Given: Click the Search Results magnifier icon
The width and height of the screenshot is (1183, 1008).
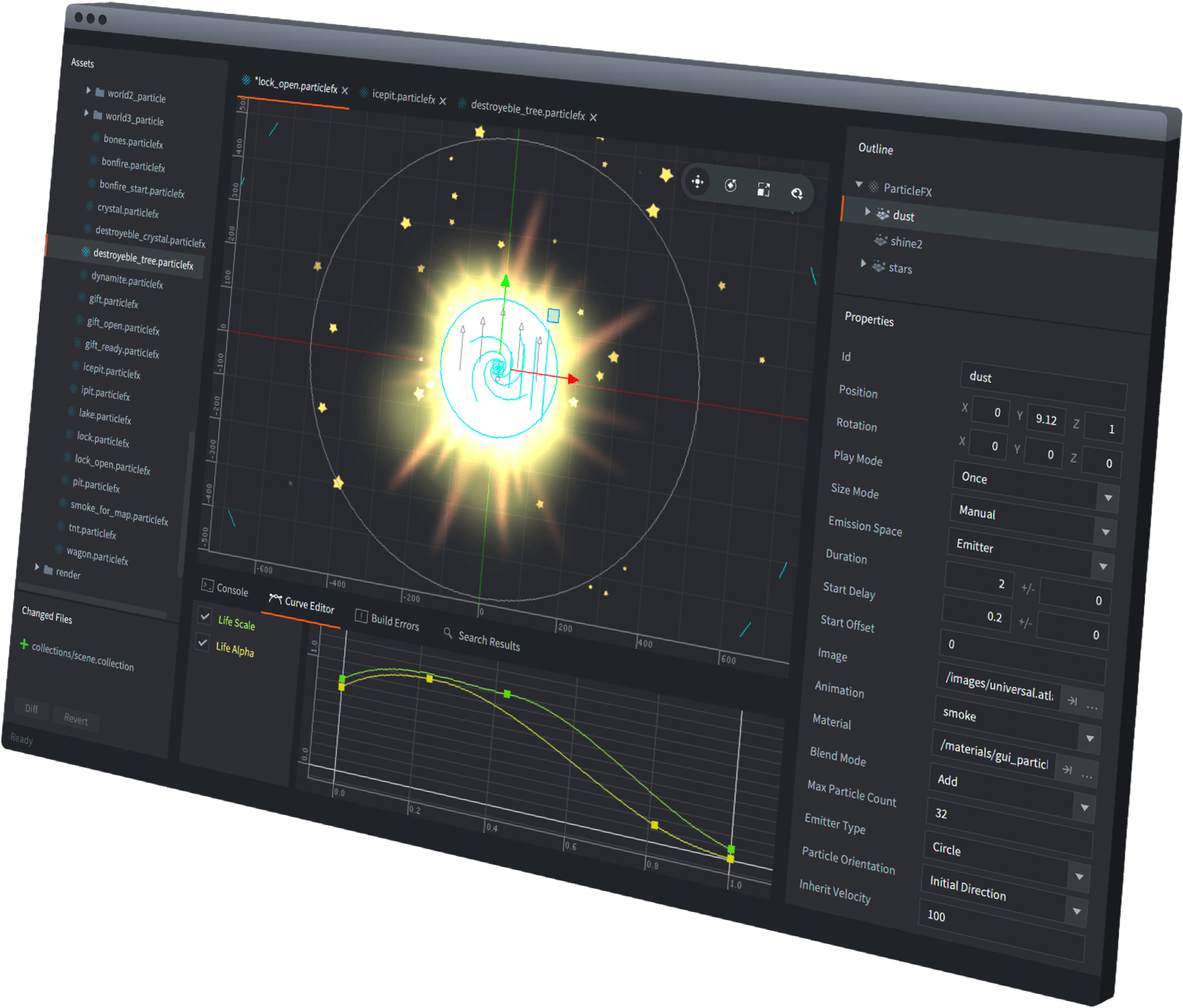Looking at the screenshot, I should point(447,633).
